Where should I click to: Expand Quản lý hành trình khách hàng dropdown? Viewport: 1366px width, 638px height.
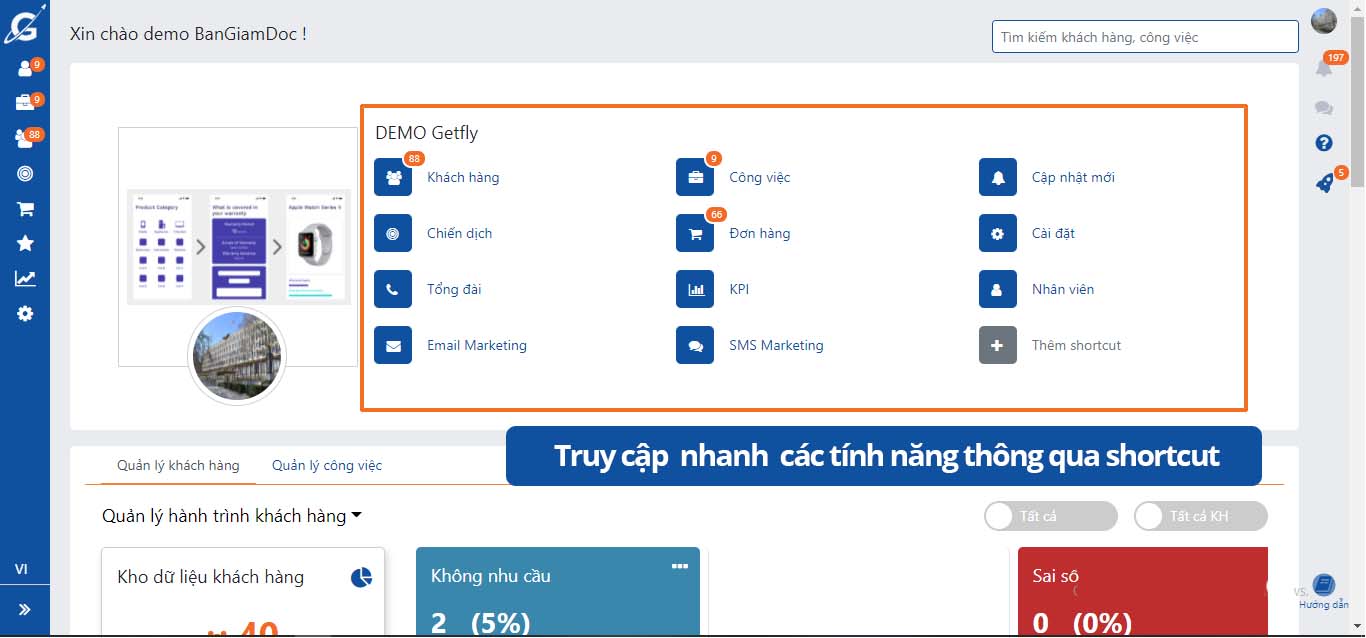232,516
